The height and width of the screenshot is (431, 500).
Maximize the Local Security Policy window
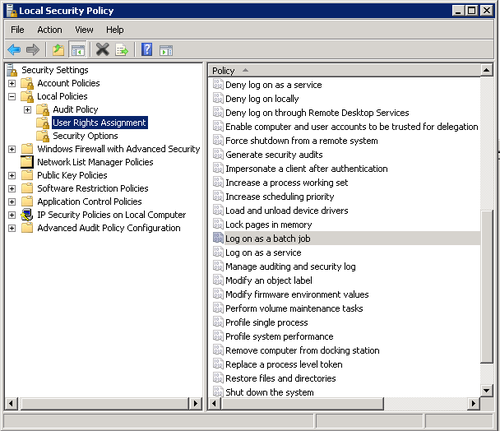[472, 11]
